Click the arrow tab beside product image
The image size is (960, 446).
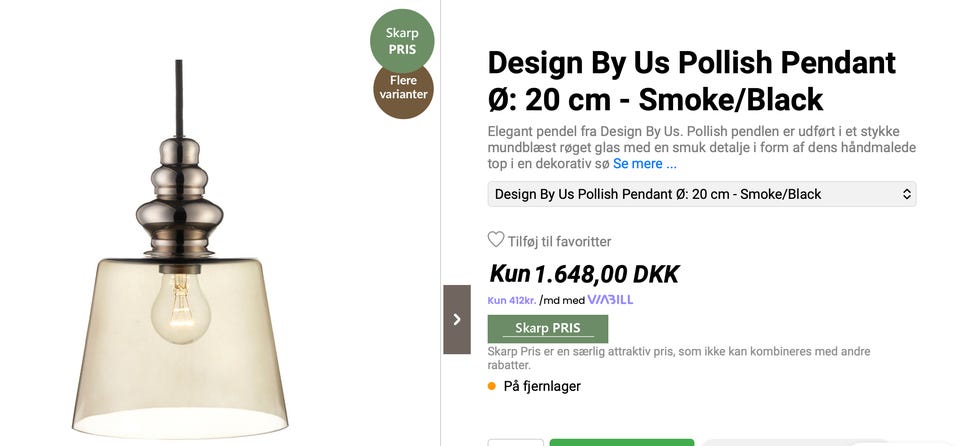(x=456, y=319)
